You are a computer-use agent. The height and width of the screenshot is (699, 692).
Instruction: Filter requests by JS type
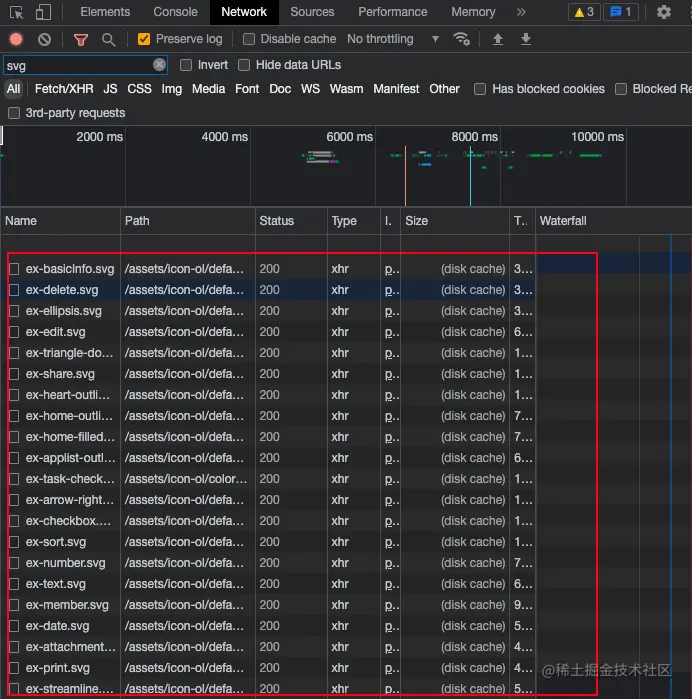click(x=110, y=89)
